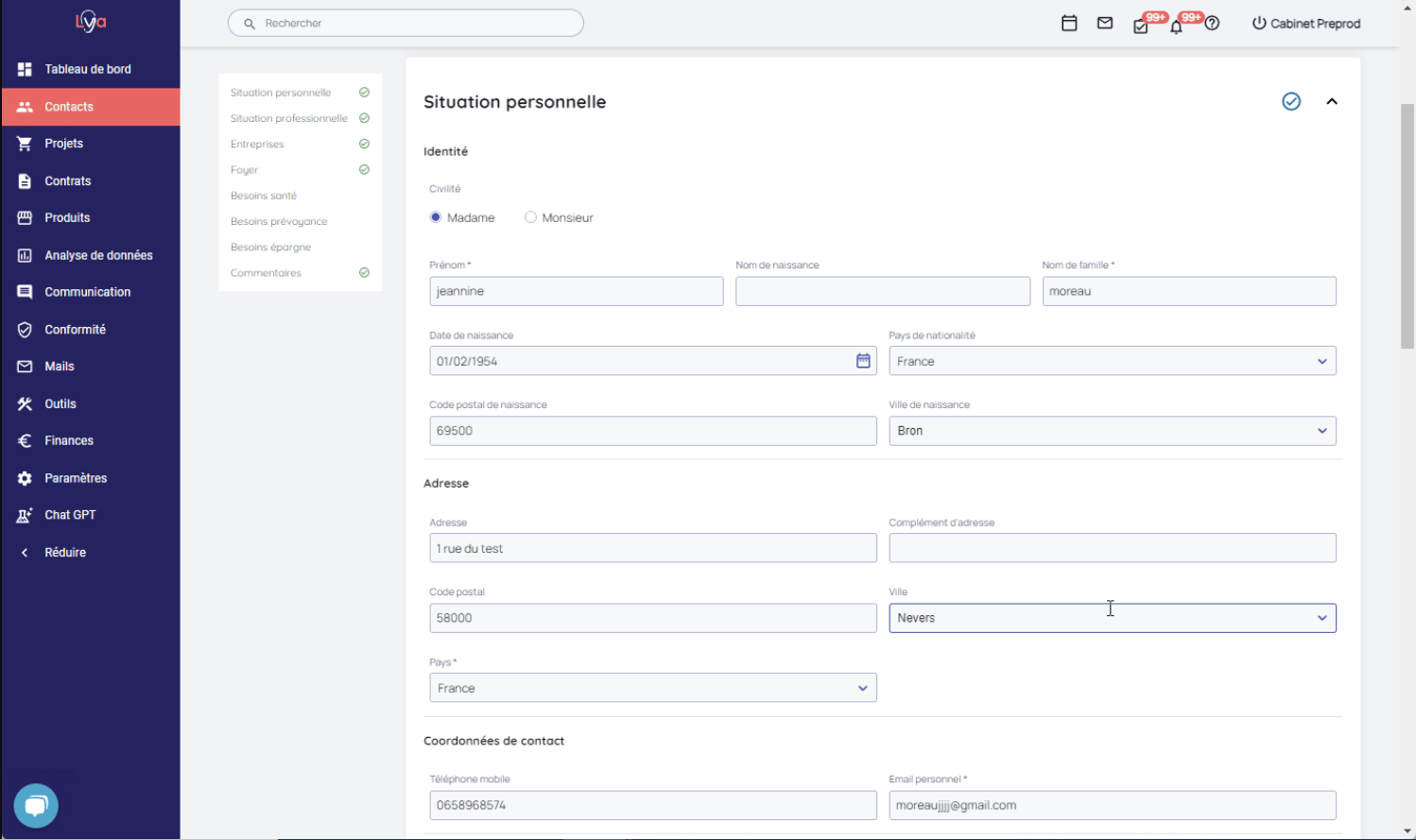Click the Chat GPT icon in sidebar
The image size is (1416, 840).
click(25, 515)
